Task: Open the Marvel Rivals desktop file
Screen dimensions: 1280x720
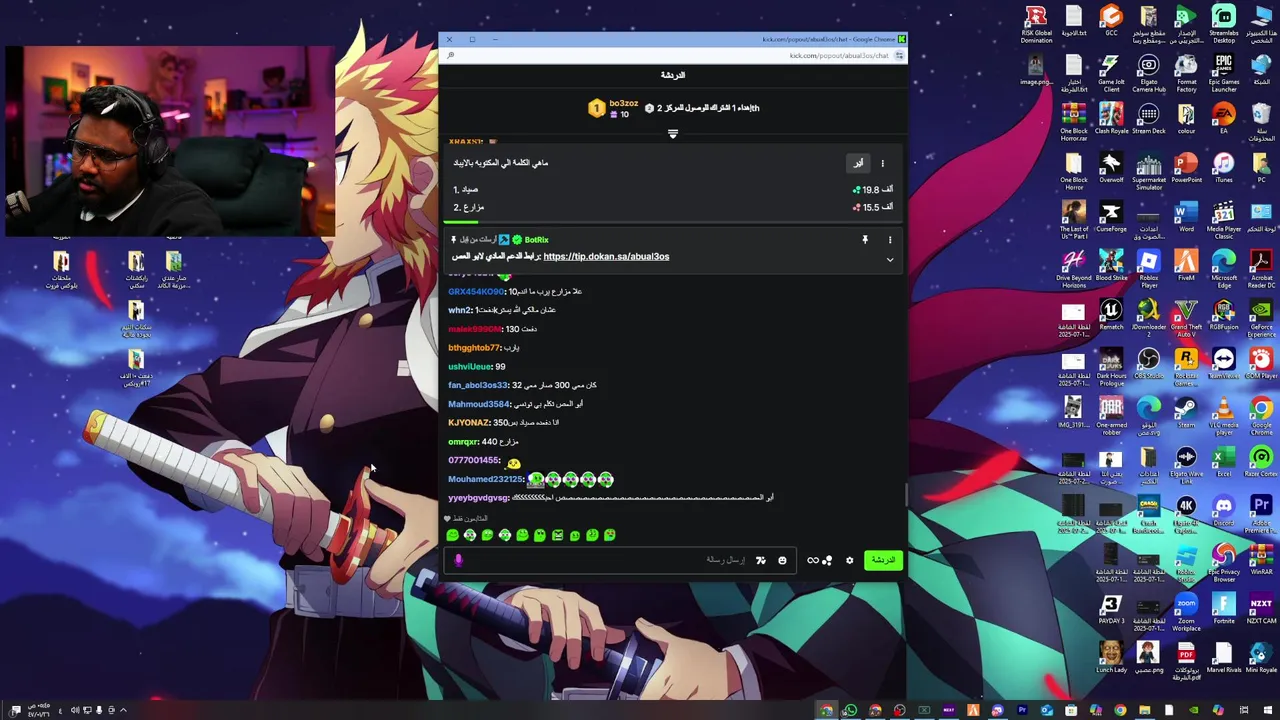Action: click(1223, 657)
